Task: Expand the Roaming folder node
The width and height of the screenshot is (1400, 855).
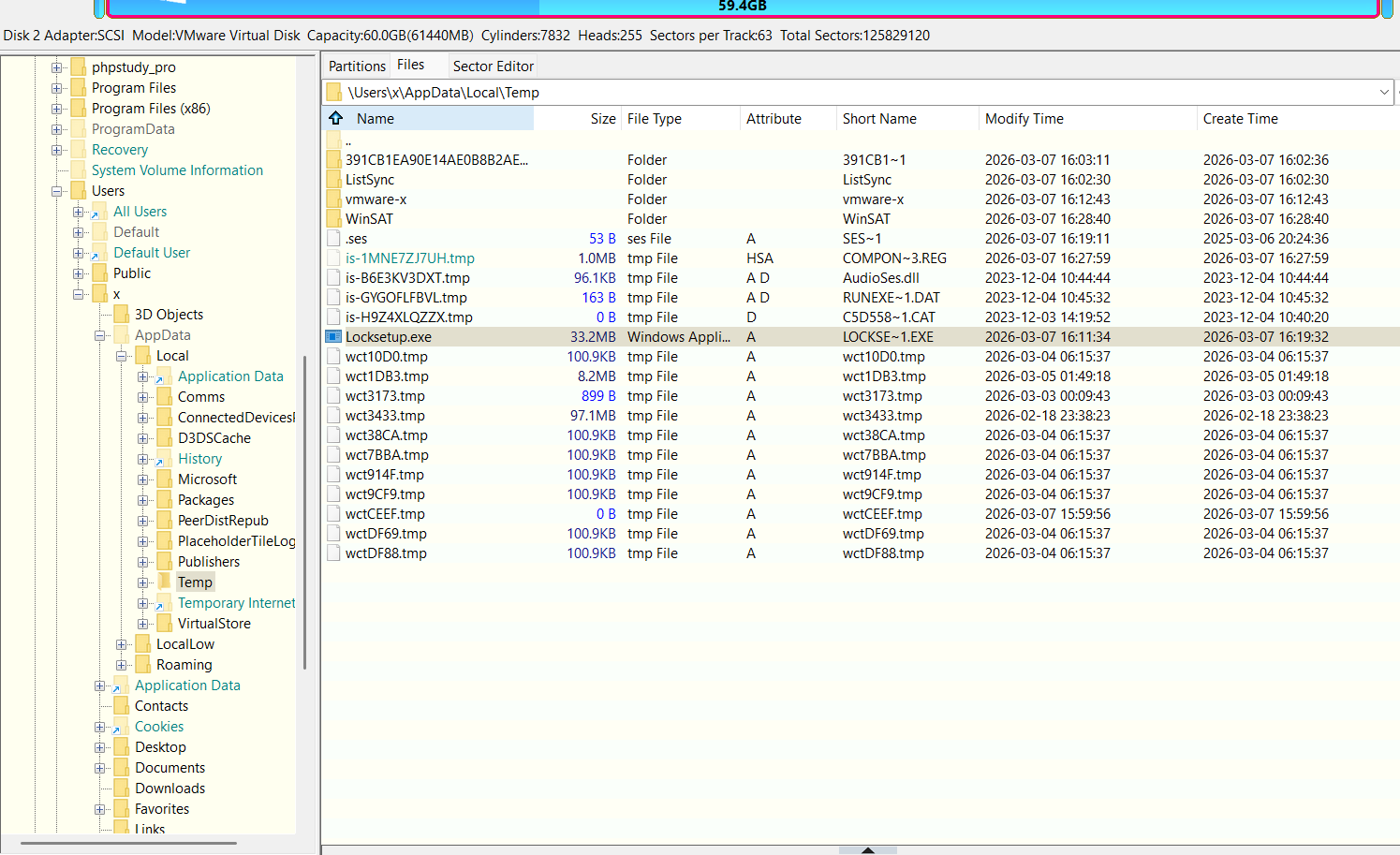Action: (x=122, y=665)
